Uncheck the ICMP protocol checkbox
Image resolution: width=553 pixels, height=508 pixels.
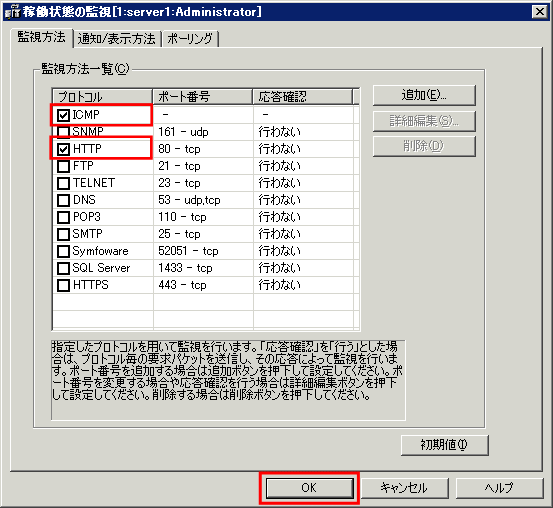(63, 115)
